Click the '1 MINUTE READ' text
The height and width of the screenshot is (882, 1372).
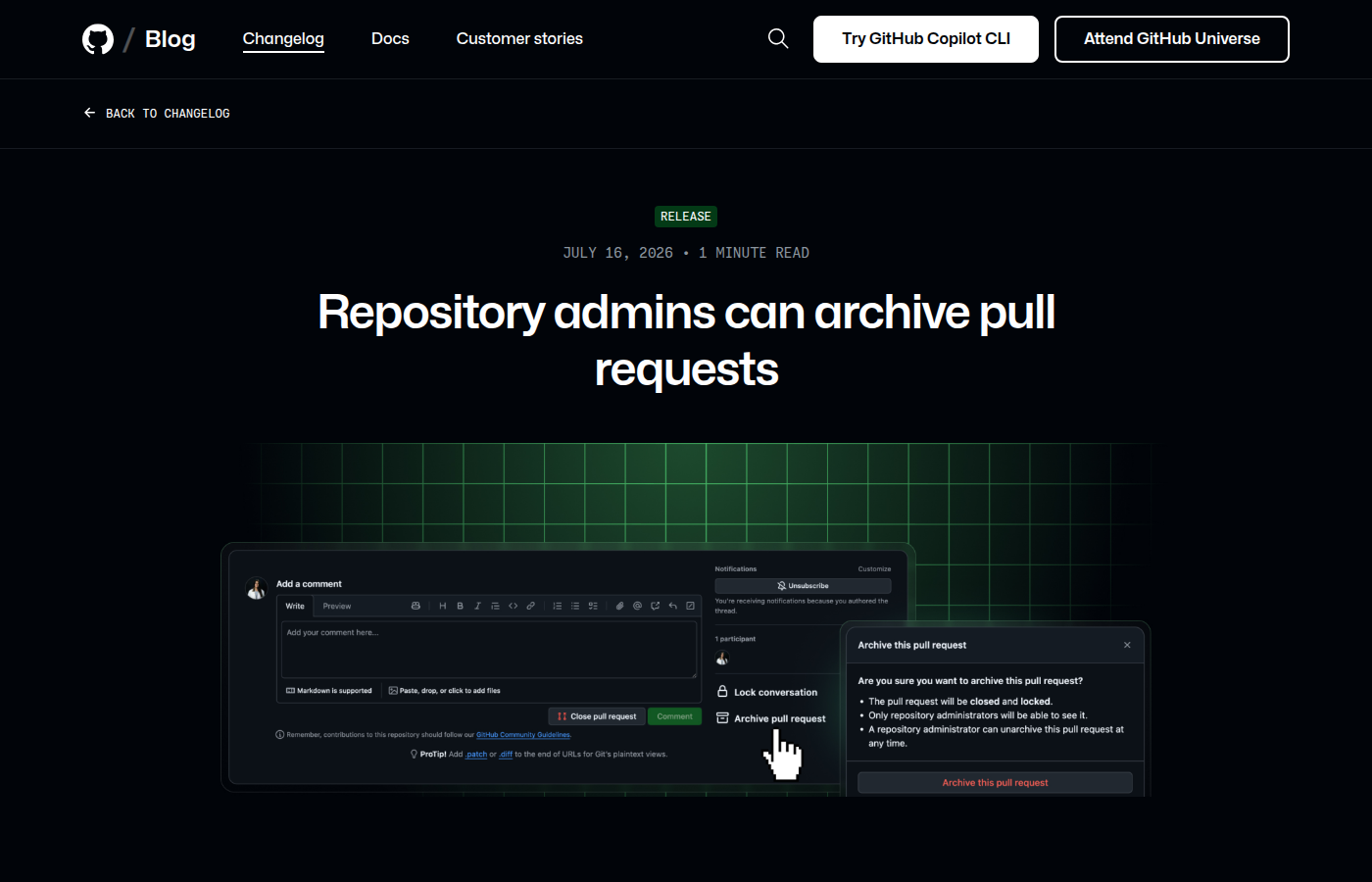click(754, 253)
